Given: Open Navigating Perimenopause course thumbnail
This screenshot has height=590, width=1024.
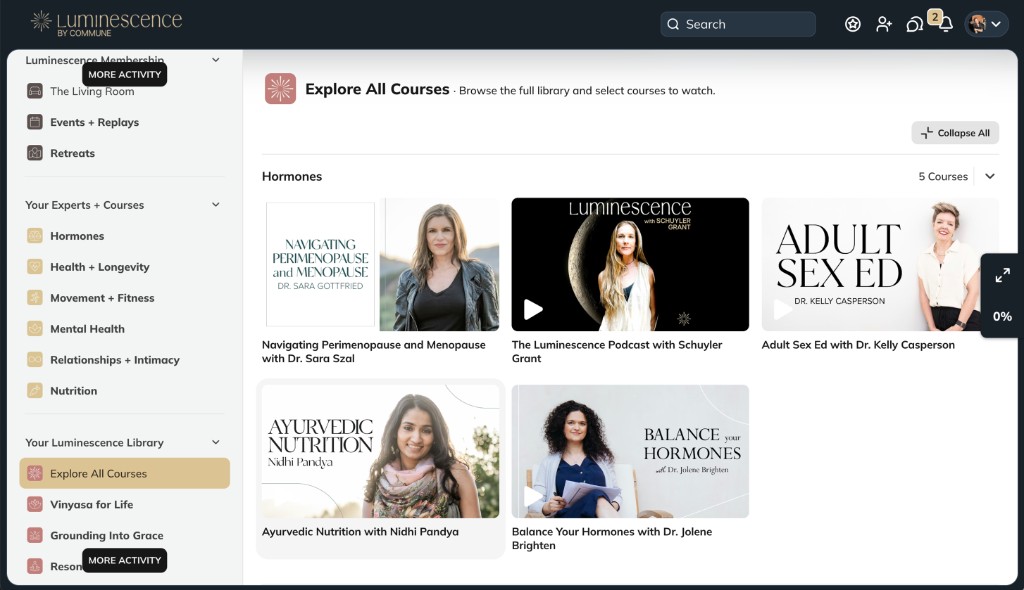Looking at the screenshot, I should pyautogui.click(x=380, y=264).
